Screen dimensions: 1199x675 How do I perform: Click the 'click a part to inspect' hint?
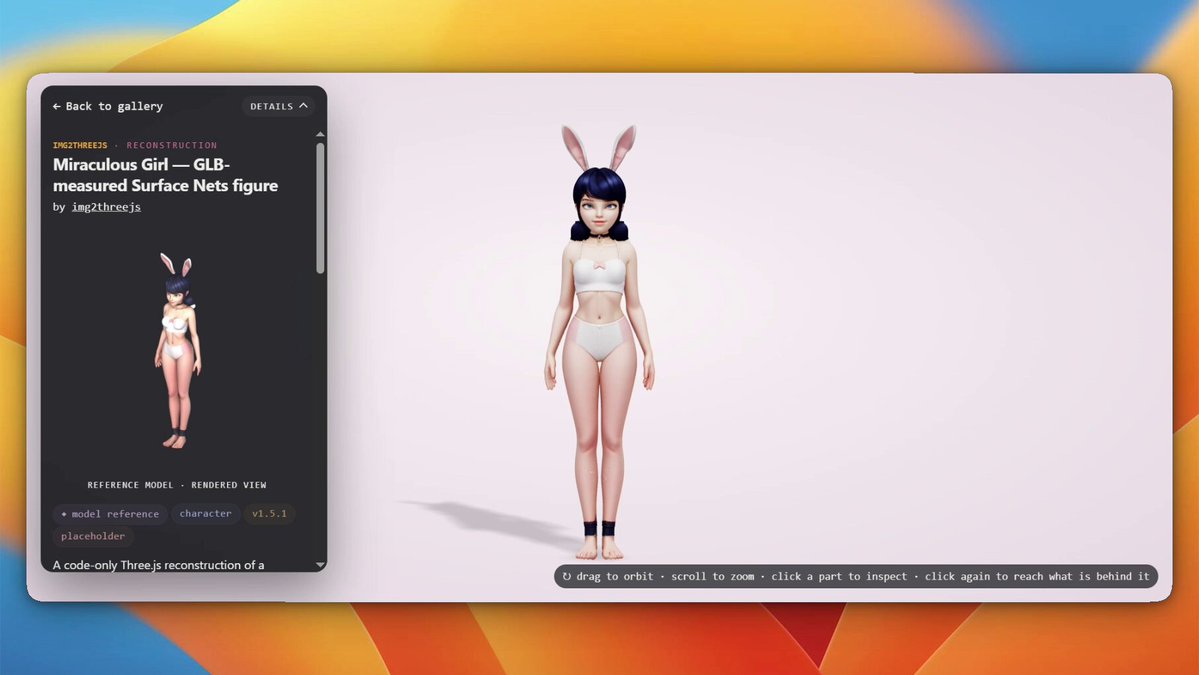[839, 576]
